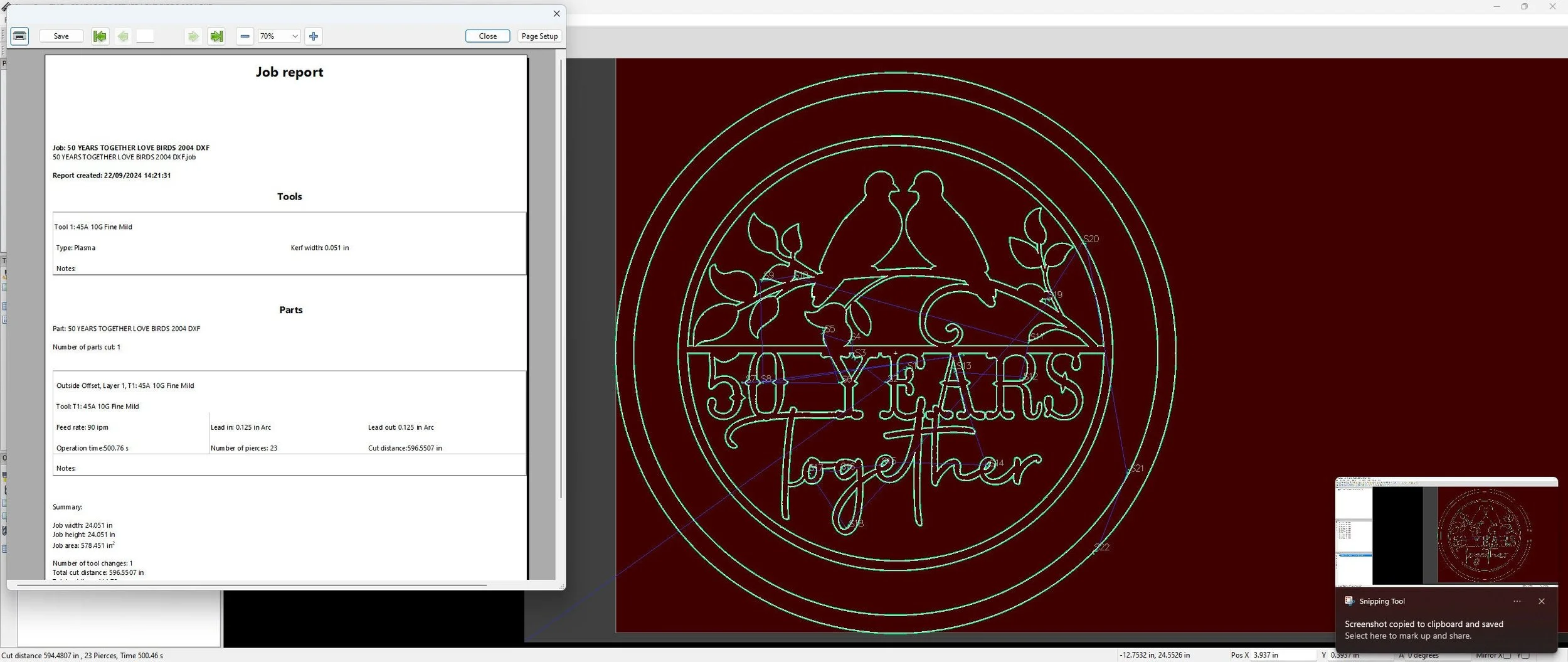The height and width of the screenshot is (662, 1568).
Task: Click 'Kerf width: 0.051 in' value
Action: [x=320, y=248]
